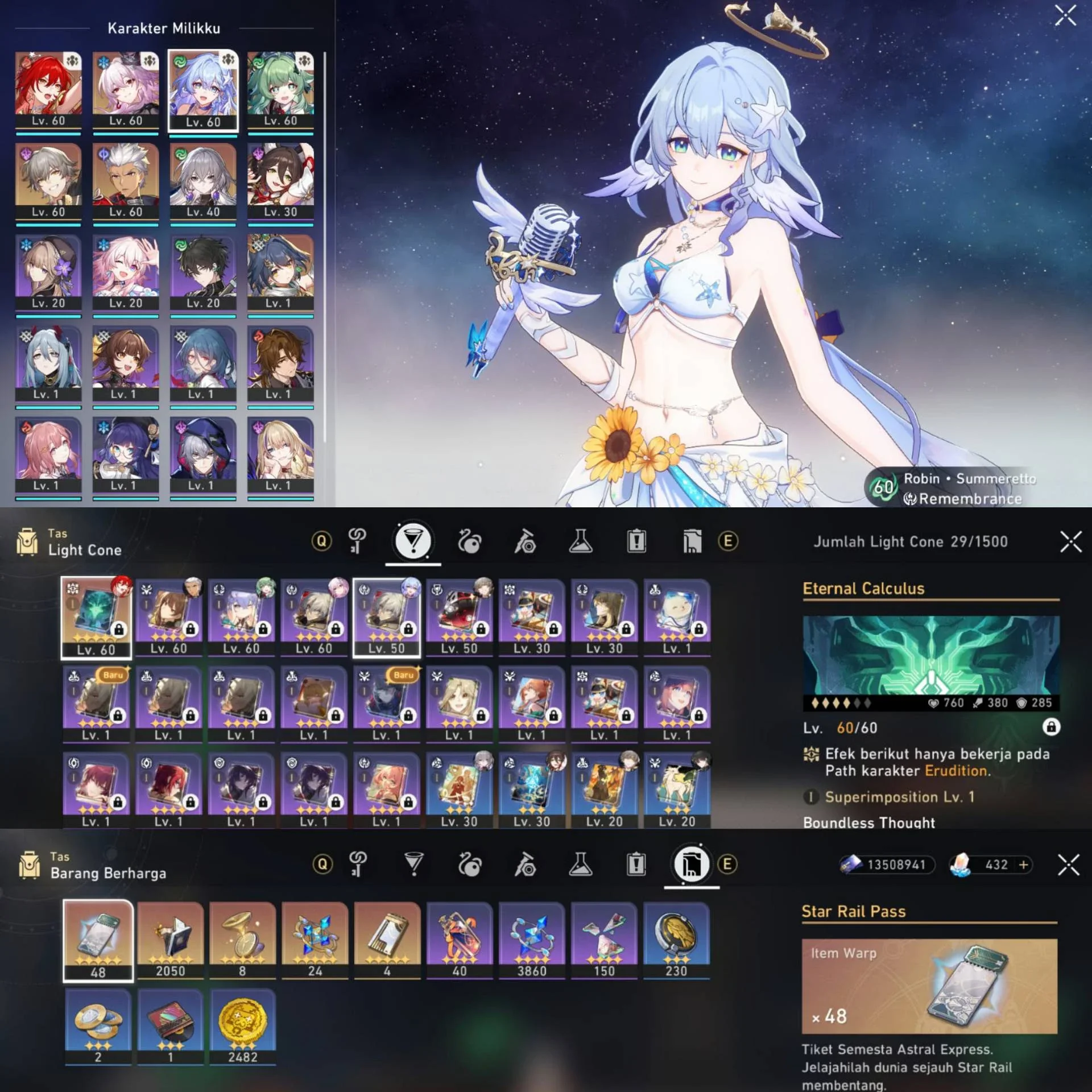Image resolution: width=1092 pixels, height=1092 pixels.
Task: Select the highlighted Lv. 50 light cone
Action: point(387,618)
